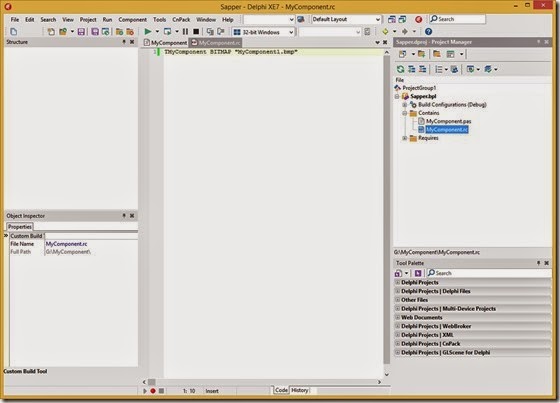Viewport: 560px width, 403px height.
Task: Close the Structure panel
Action: 132,42
